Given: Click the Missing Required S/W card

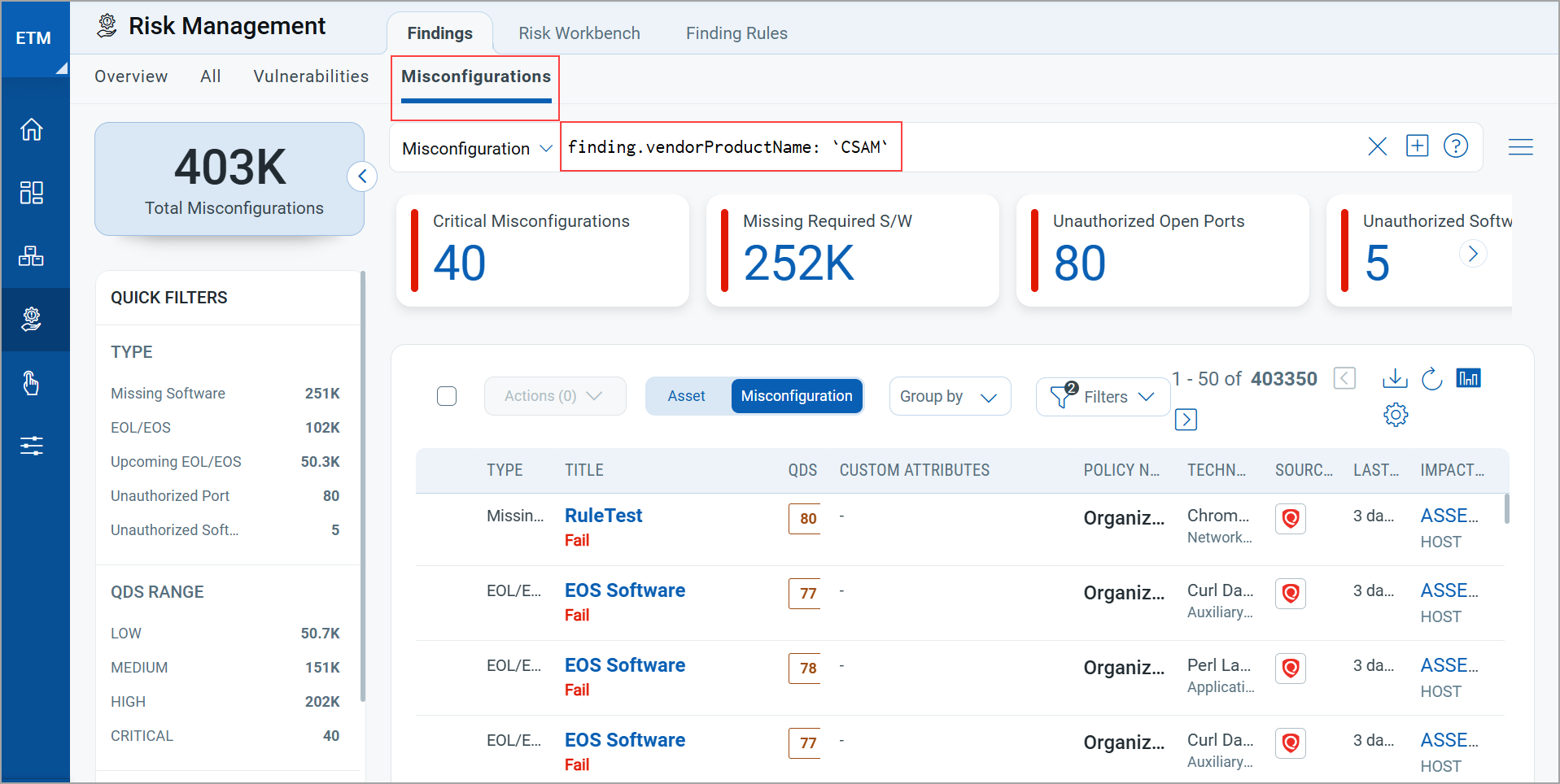Looking at the screenshot, I should (853, 250).
